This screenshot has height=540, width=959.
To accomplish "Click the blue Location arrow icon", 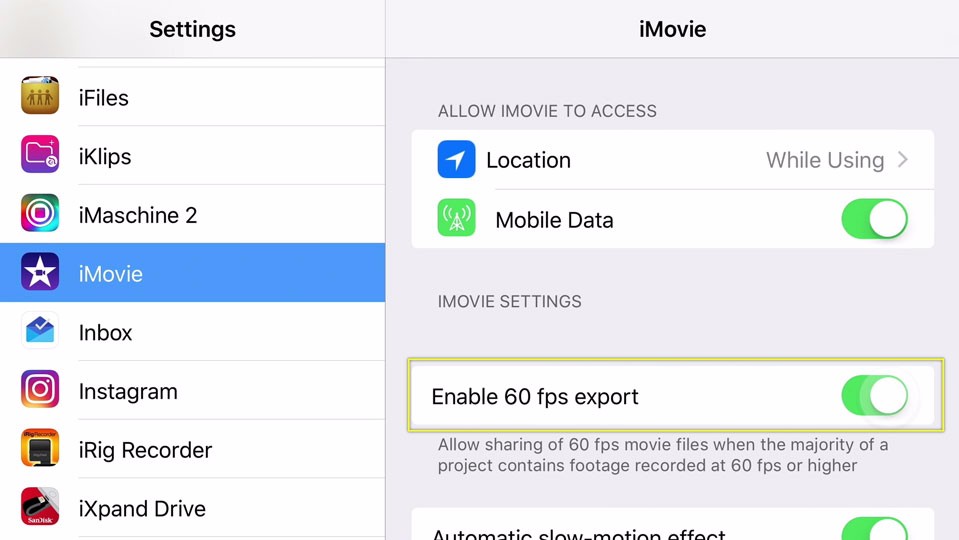I will click(456, 159).
